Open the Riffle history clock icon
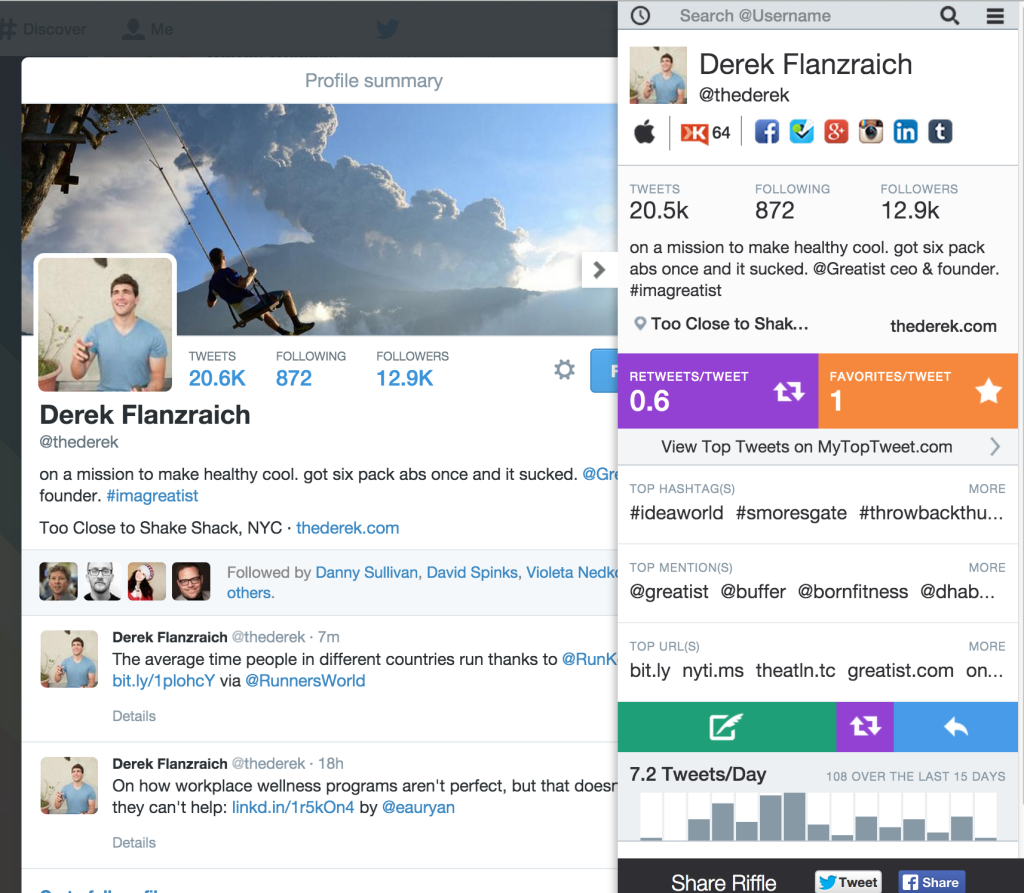Viewport: 1024px width, 893px height. click(x=640, y=16)
